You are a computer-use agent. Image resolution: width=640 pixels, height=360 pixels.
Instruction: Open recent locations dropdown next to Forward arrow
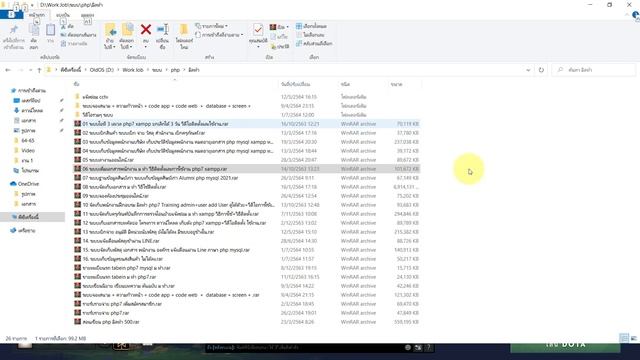pyautogui.click(x=30, y=70)
